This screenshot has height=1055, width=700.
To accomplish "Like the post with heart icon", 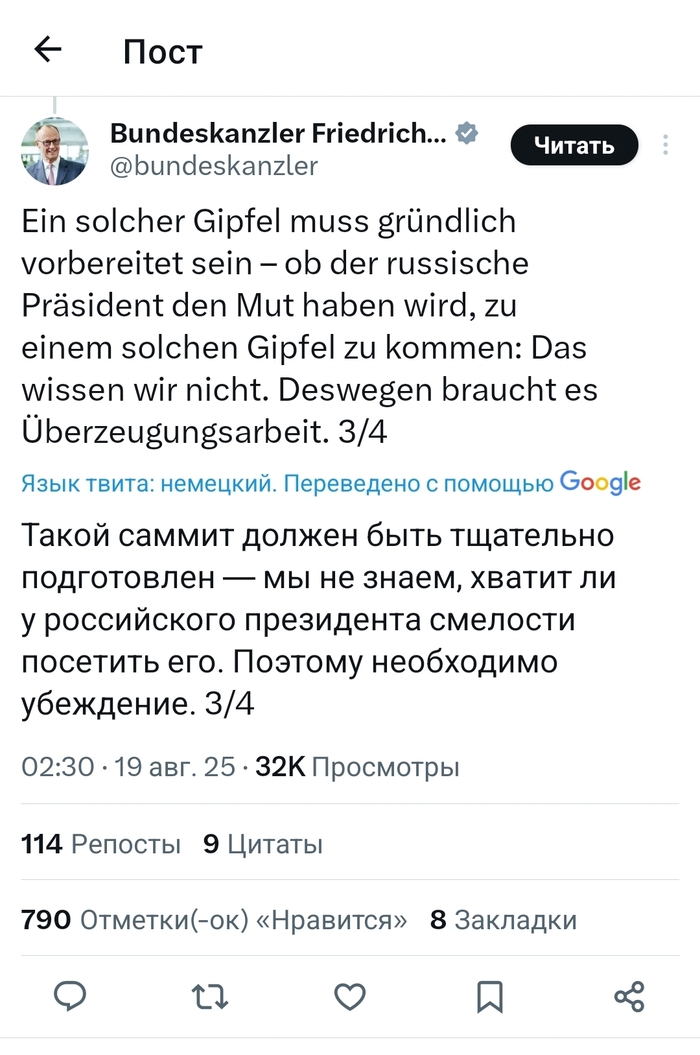I will pos(349,995).
